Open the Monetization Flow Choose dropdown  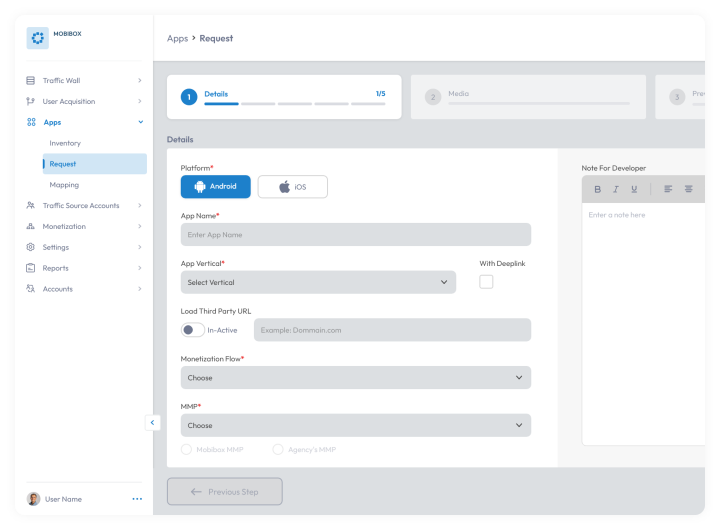coord(356,378)
